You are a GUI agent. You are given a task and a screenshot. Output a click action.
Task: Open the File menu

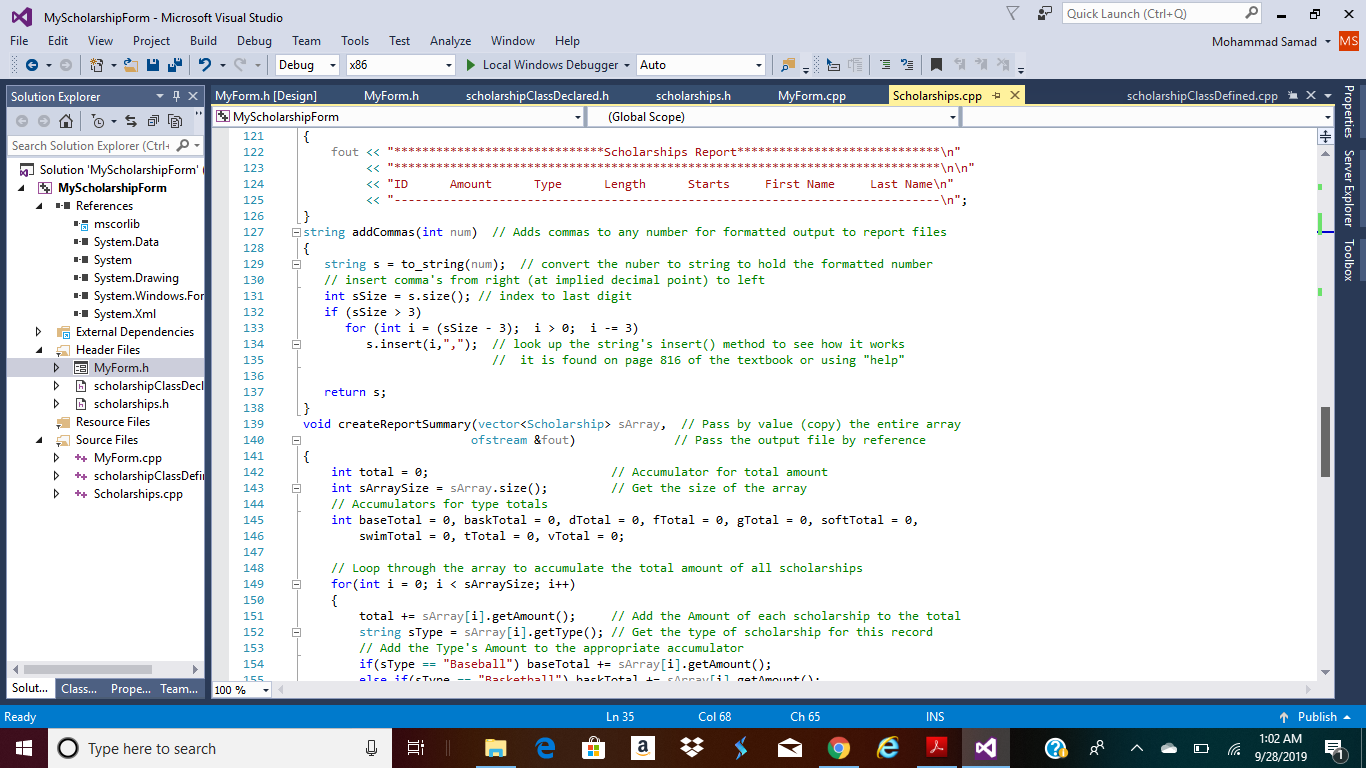(x=19, y=41)
